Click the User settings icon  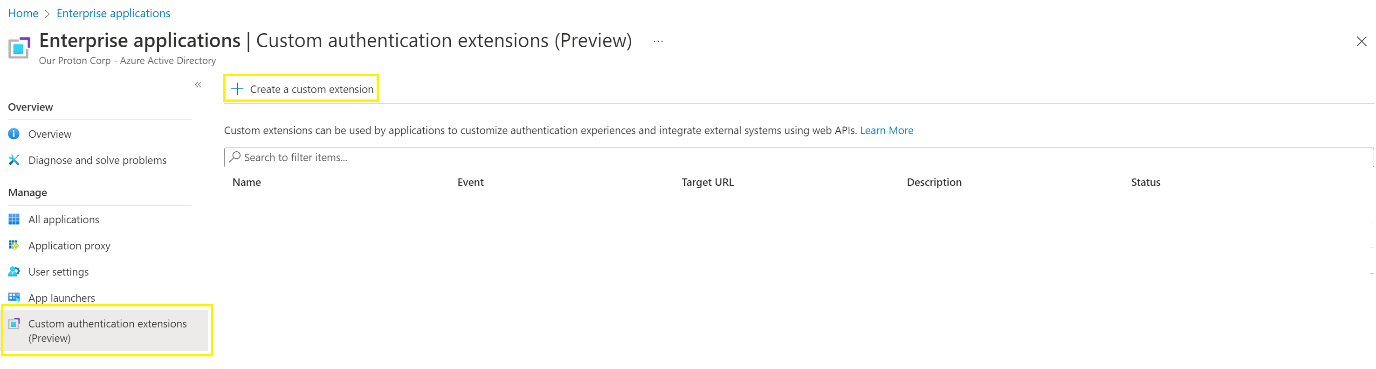coord(14,271)
